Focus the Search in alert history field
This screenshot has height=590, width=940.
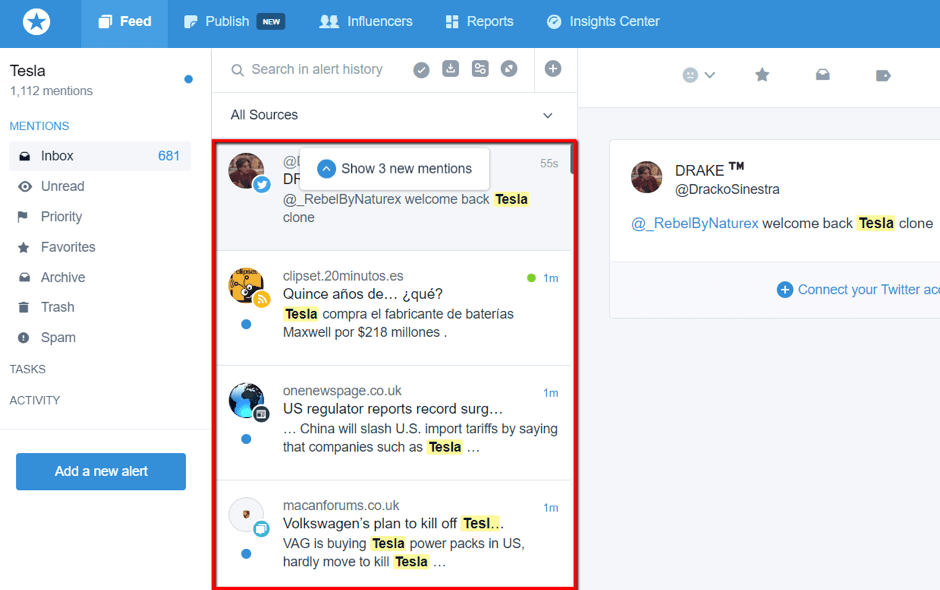(x=317, y=70)
